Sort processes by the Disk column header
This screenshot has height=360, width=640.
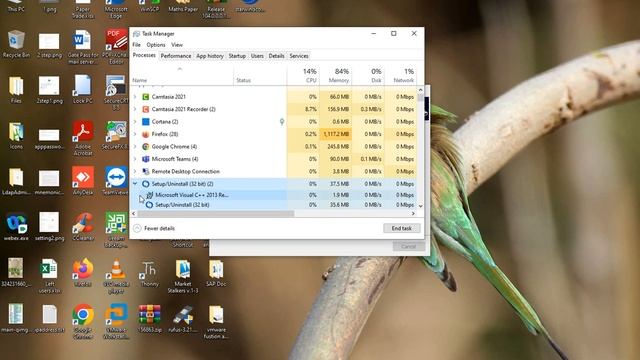click(368, 75)
